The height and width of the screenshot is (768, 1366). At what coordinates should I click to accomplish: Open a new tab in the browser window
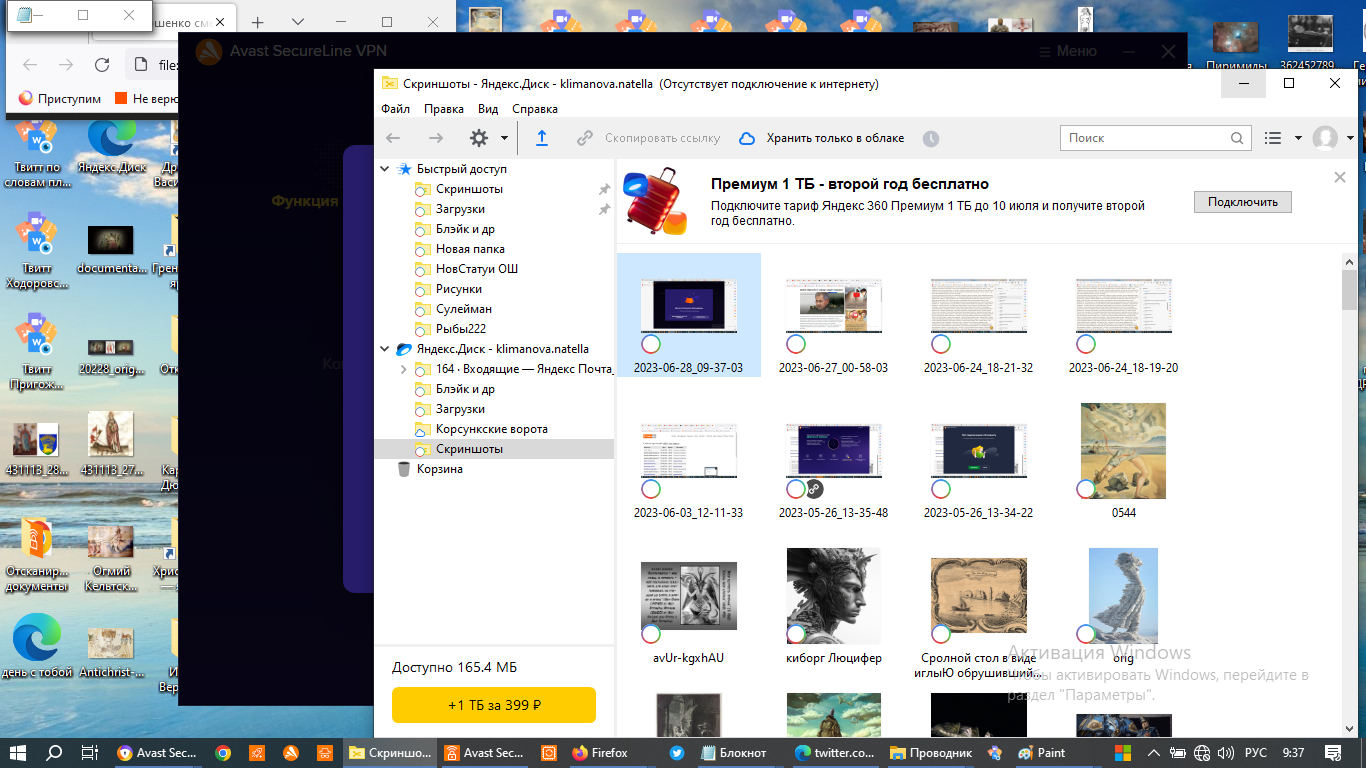point(257,22)
